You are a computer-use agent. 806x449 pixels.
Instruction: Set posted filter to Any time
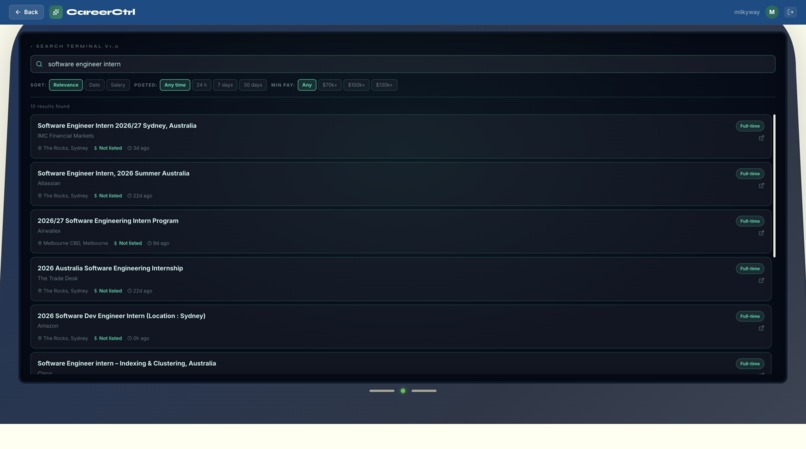(175, 85)
